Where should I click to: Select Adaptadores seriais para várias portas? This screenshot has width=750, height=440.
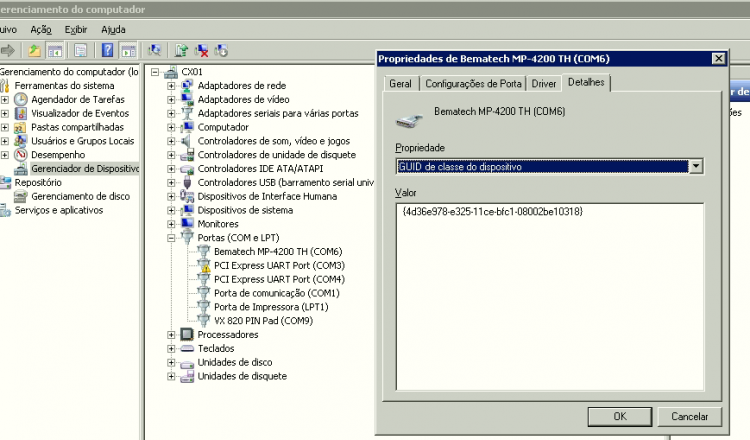coord(278,113)
